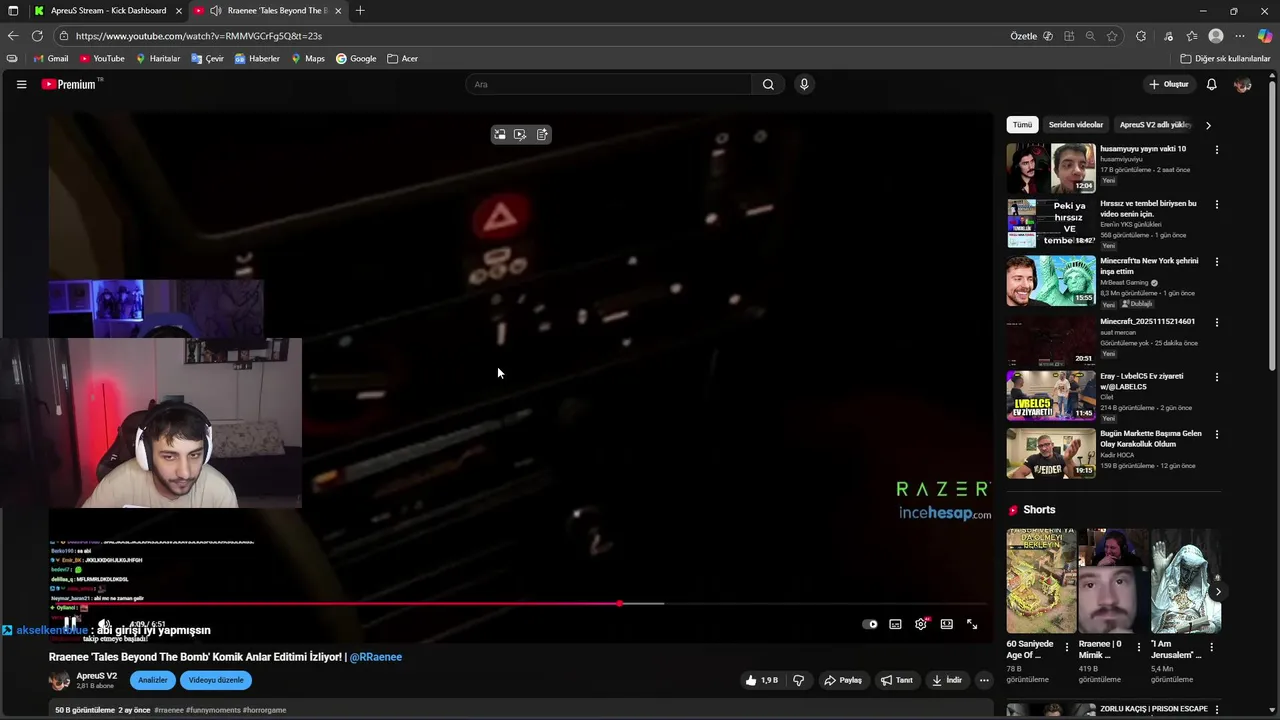Add page to favorites with the star
The width and height of the screenshot is (1280, 720).
[x=1112, y=36]
